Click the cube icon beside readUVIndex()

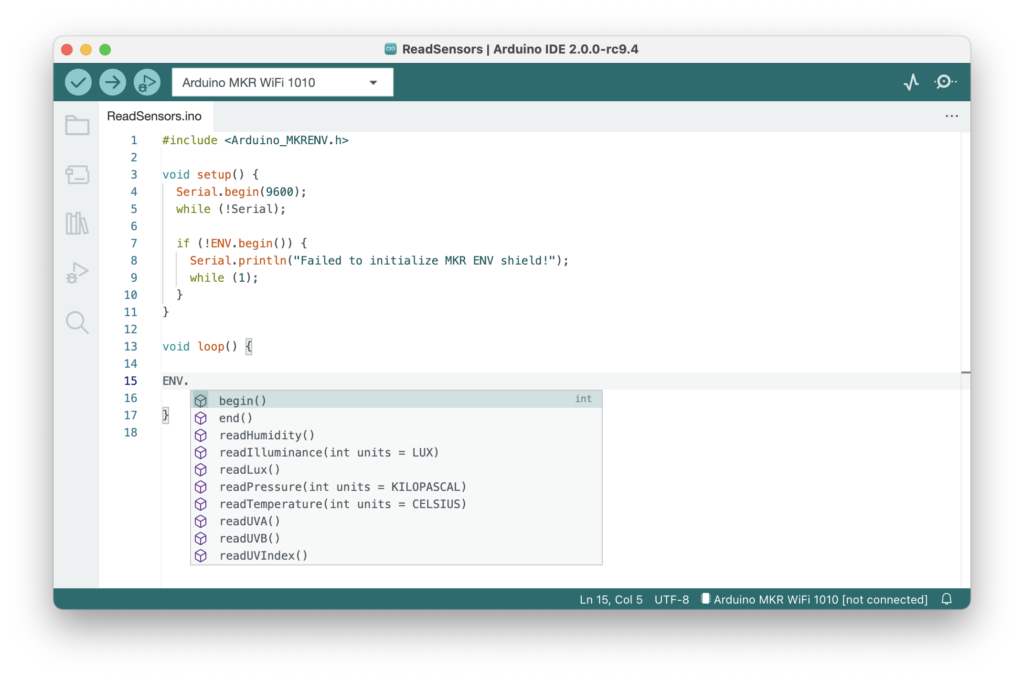point(201,555)
